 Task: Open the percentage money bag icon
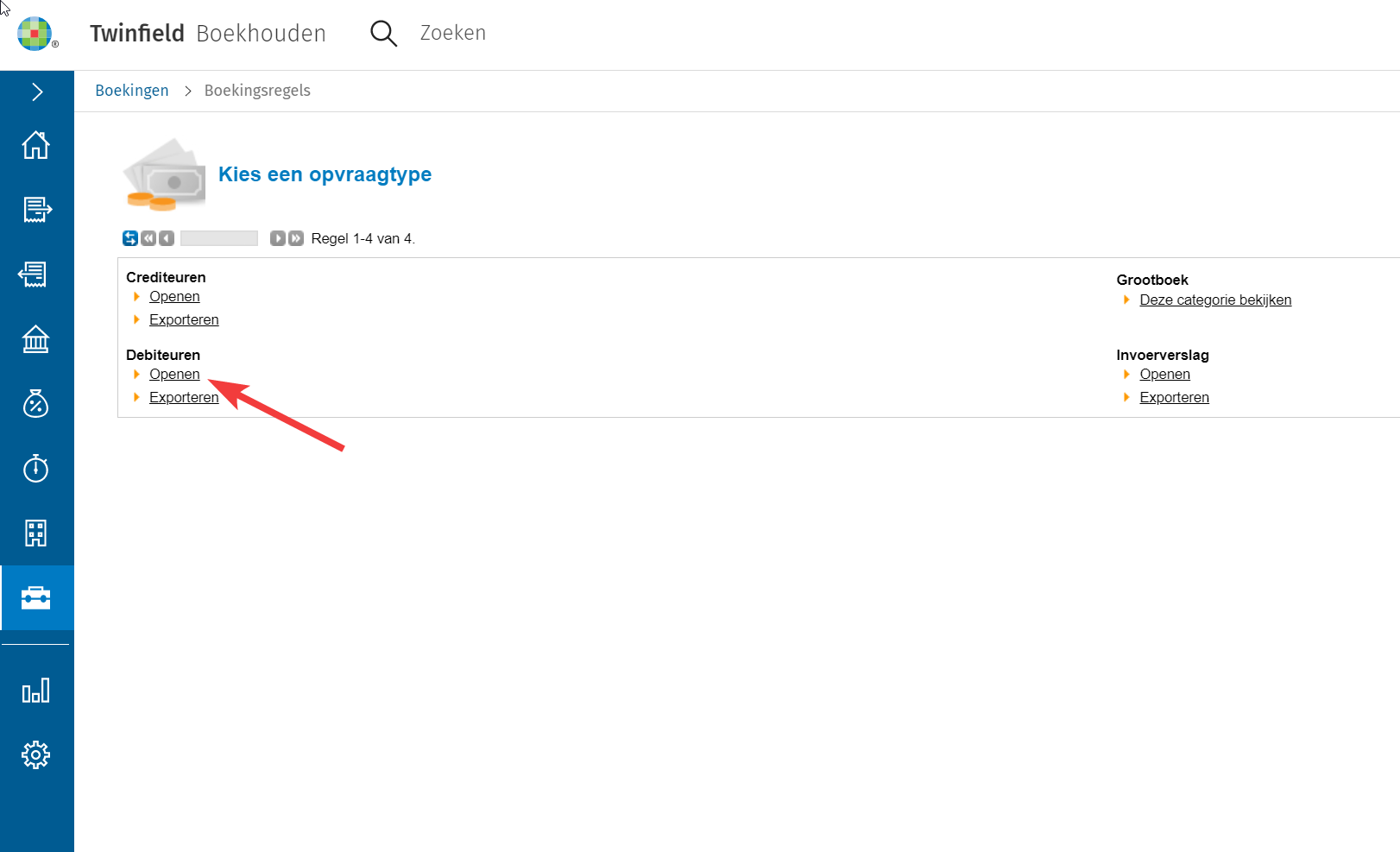pos(36,404)
